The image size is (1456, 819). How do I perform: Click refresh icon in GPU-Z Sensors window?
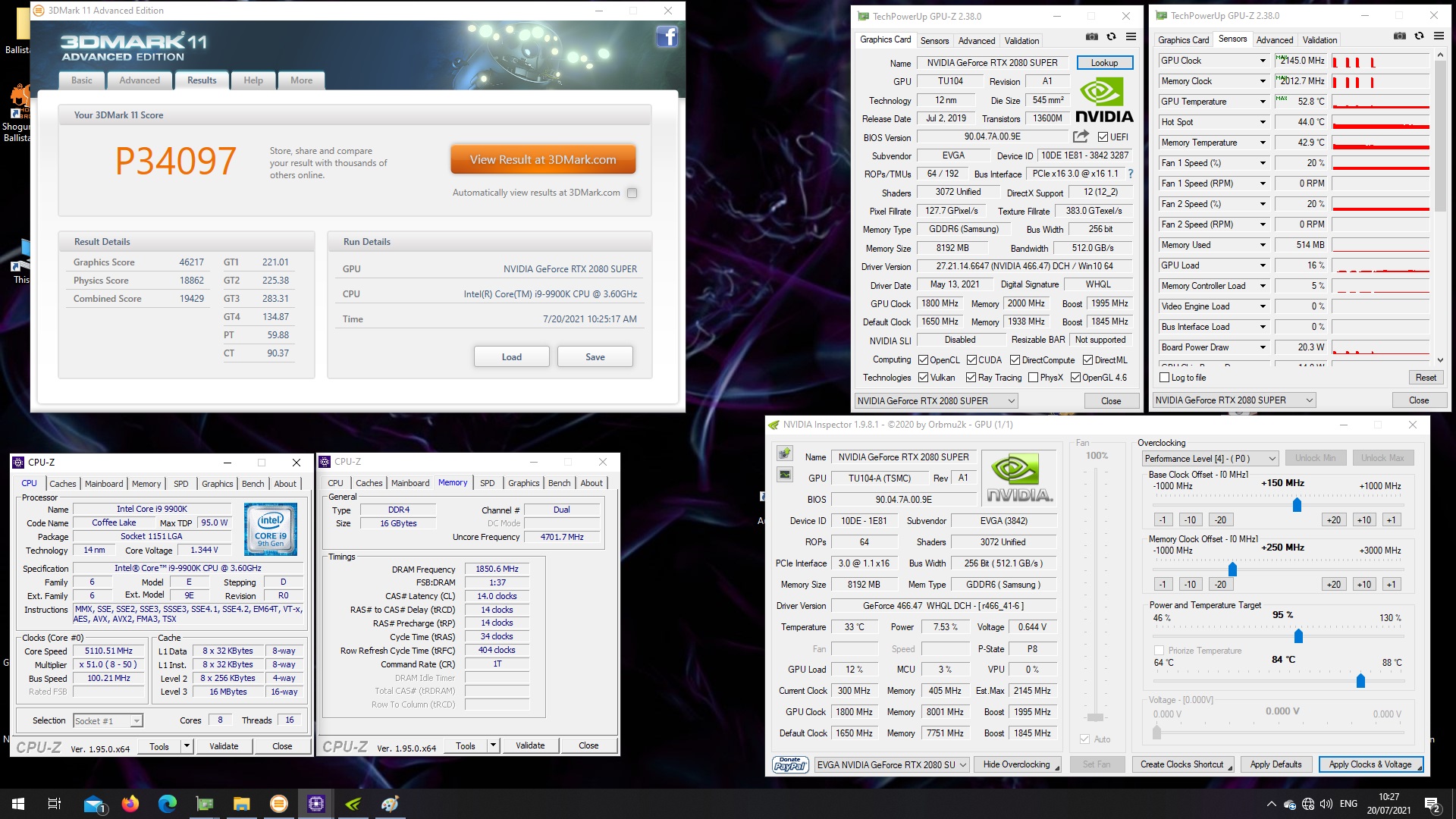(1419, 36)
